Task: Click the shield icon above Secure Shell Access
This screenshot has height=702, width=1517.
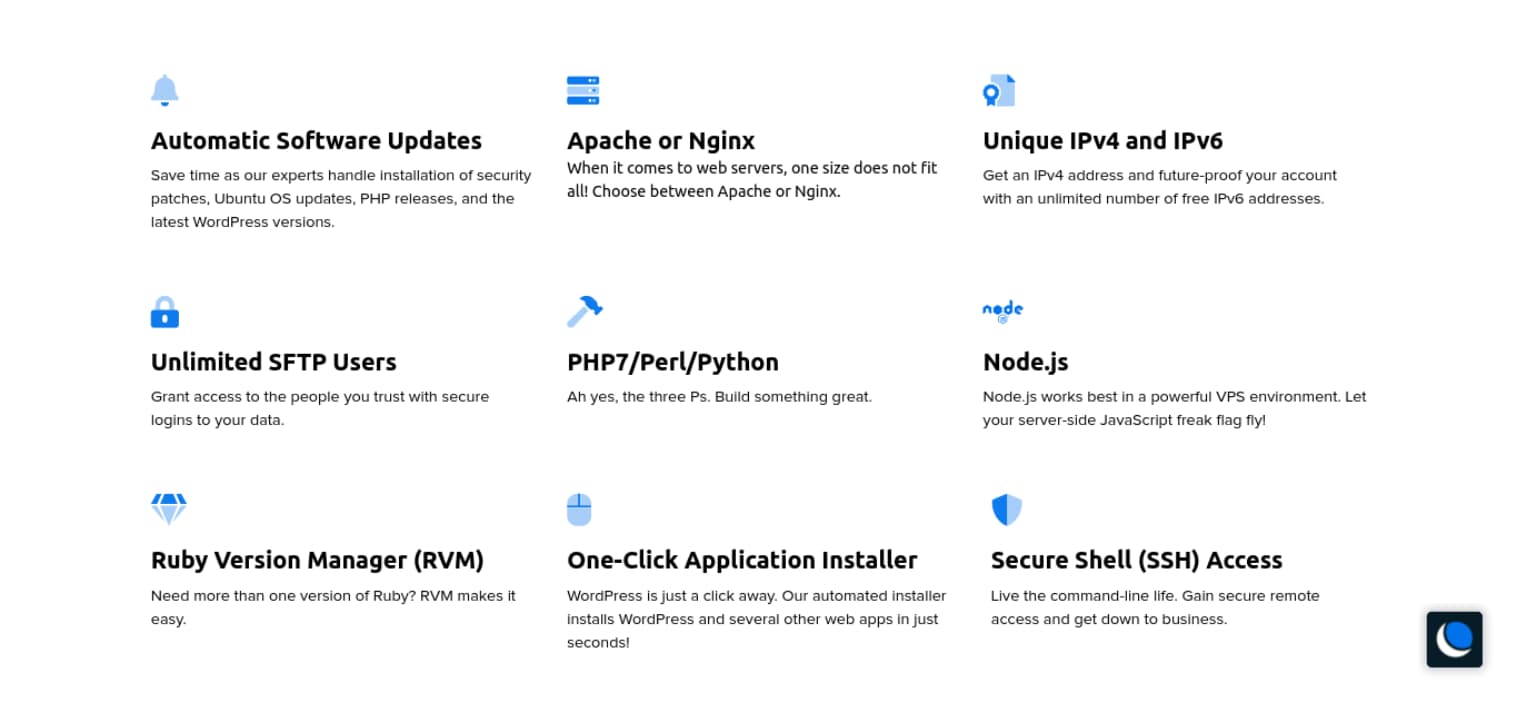Action: tap(1006, 508)
